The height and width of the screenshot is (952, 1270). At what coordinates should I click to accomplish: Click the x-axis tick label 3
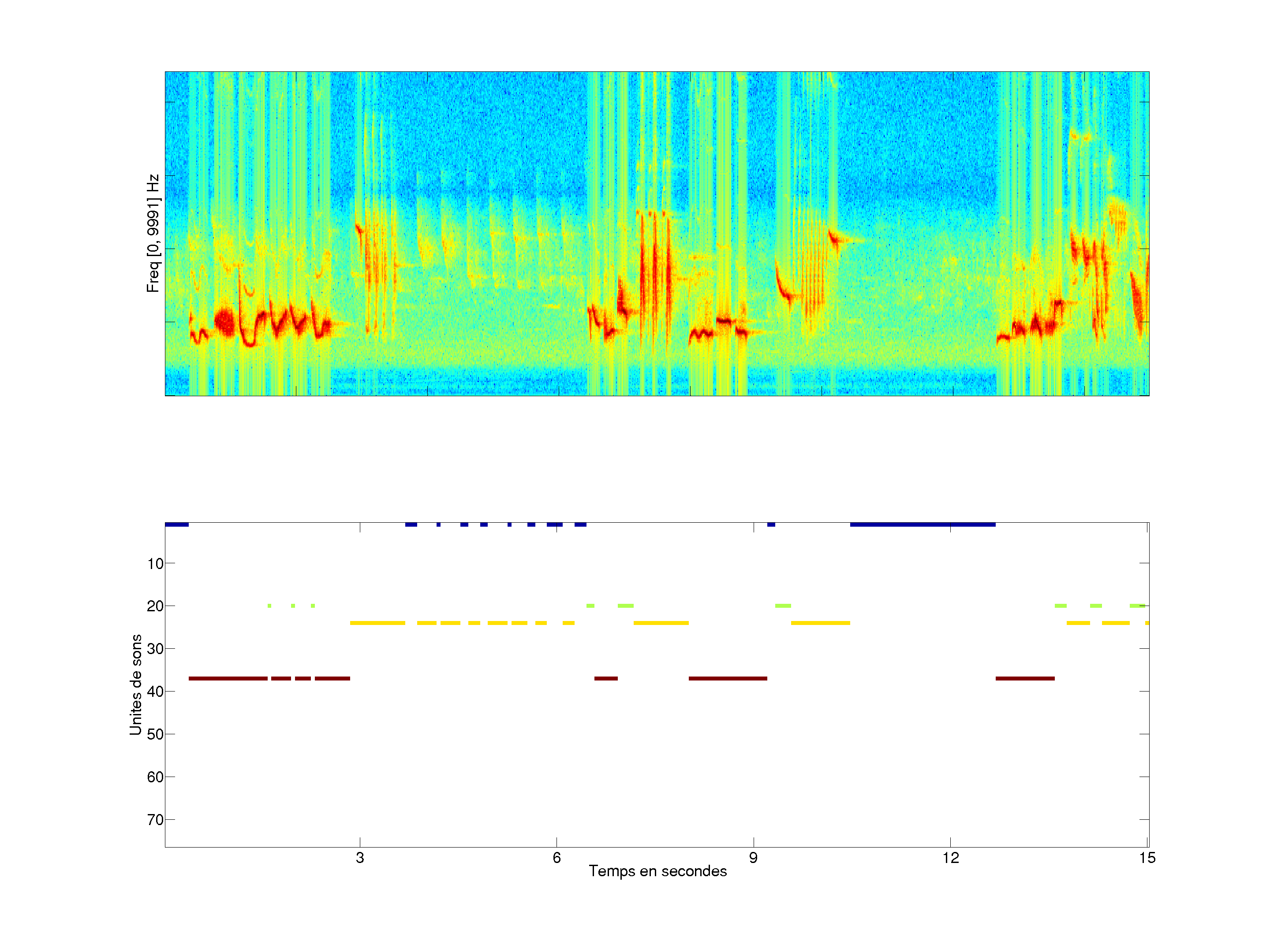coord(359,858)
